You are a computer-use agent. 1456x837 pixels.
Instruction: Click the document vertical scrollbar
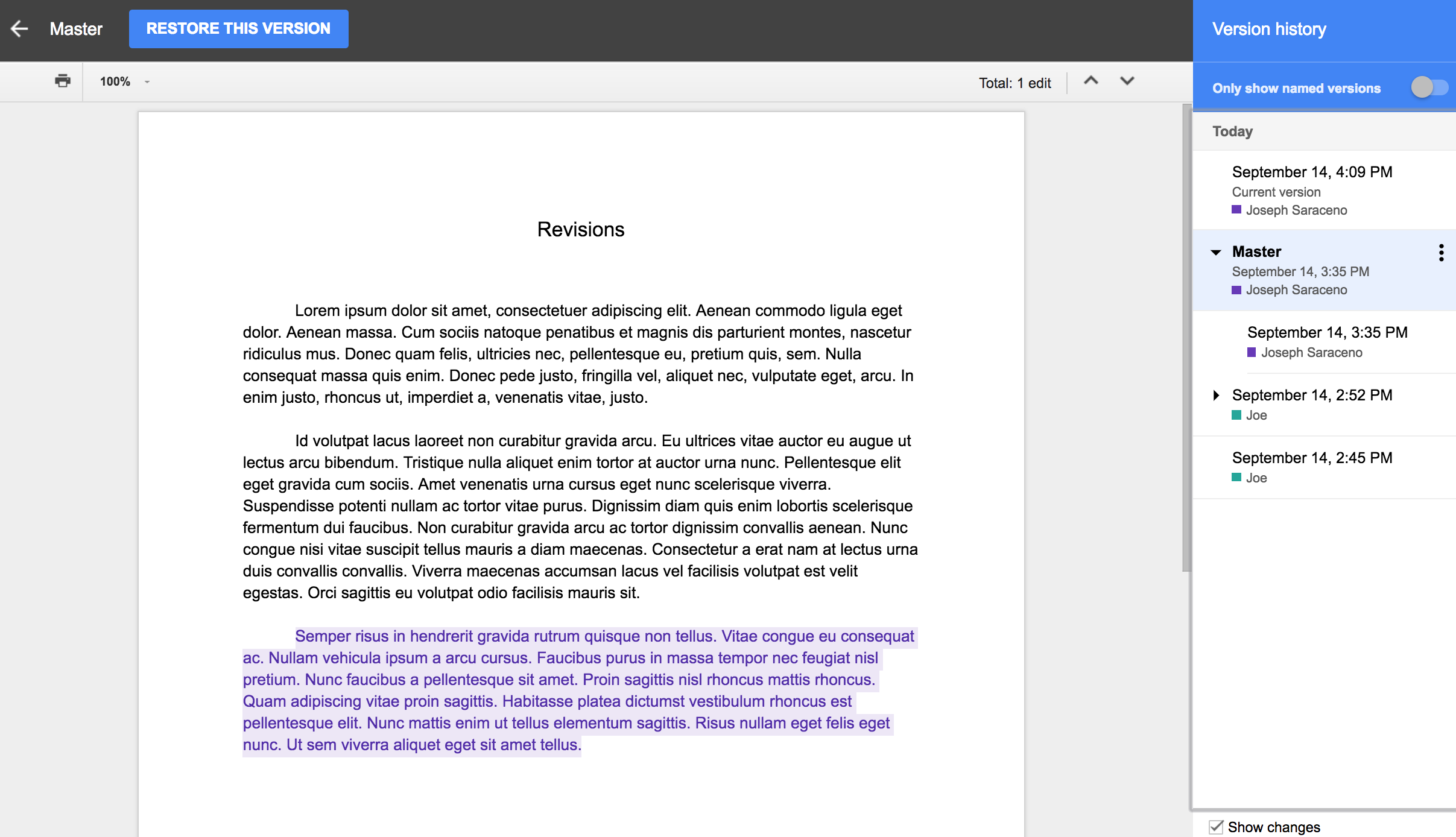coord(1186,338)
